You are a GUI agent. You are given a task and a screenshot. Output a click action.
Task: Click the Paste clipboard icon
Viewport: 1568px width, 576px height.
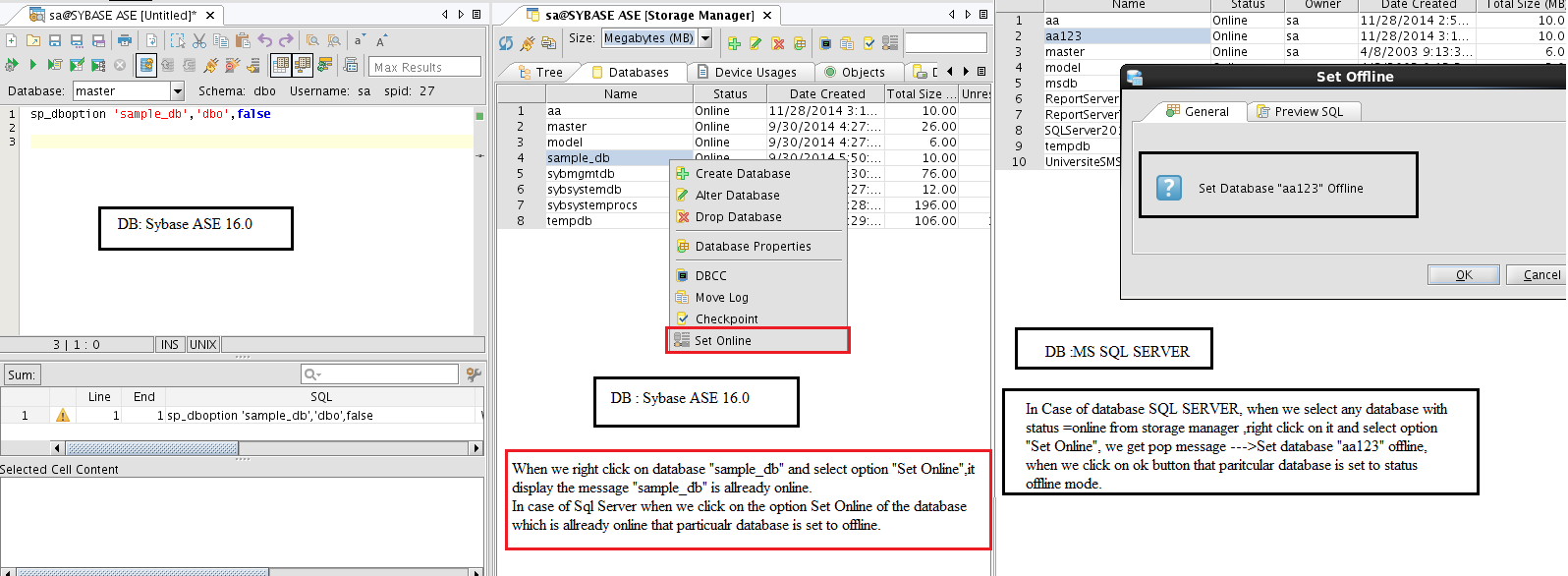[243, 40]
